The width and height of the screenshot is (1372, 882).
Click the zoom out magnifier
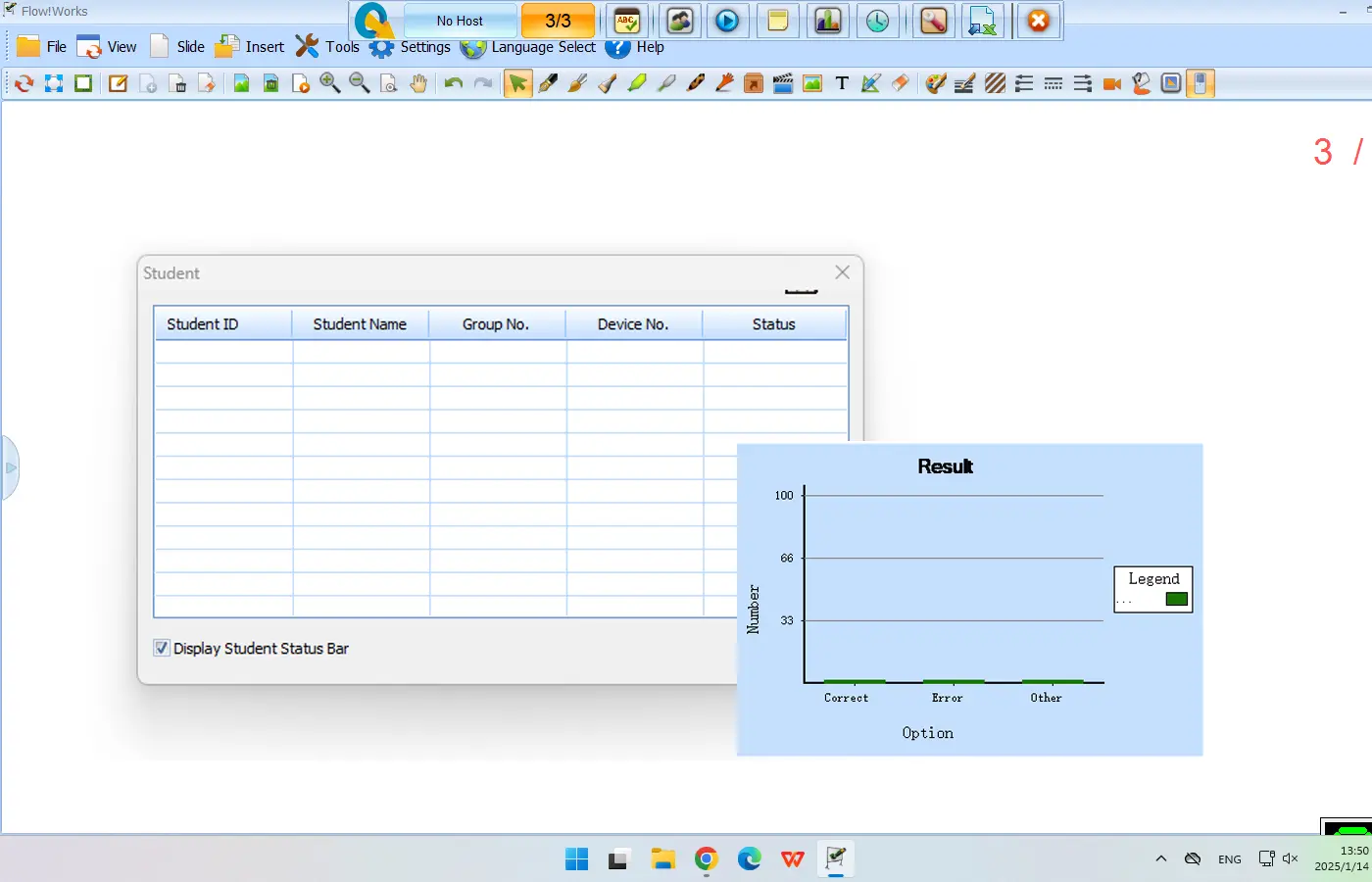[360, 83]
